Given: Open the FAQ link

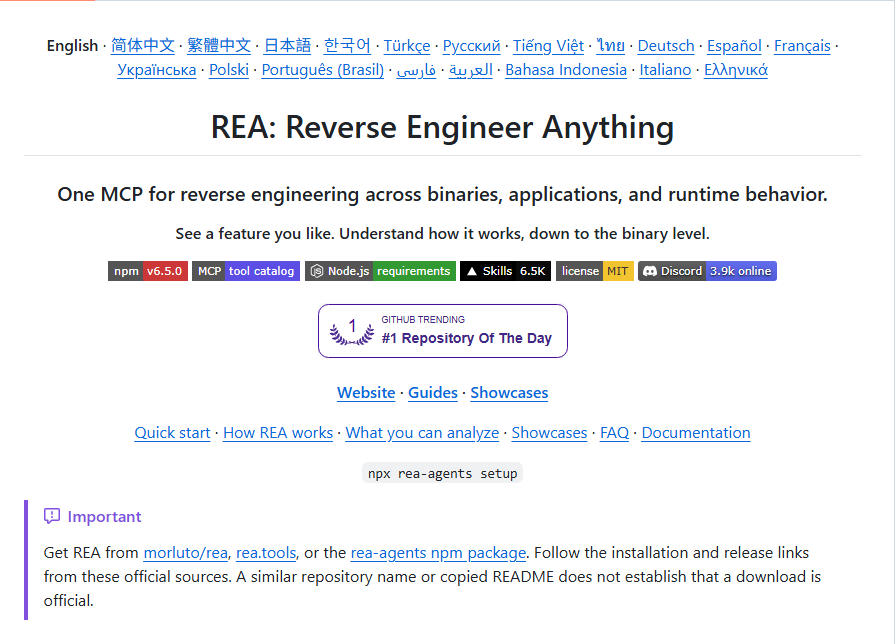Looking at the screenshot, I should [614, 433].
